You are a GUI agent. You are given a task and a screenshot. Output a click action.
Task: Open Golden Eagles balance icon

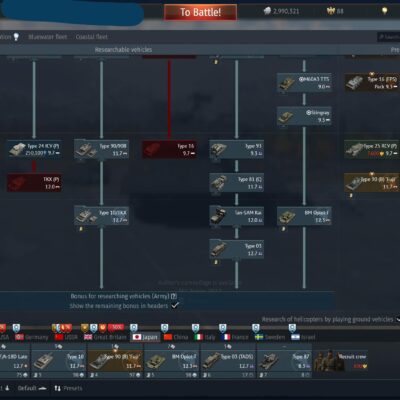coord(330,11)
